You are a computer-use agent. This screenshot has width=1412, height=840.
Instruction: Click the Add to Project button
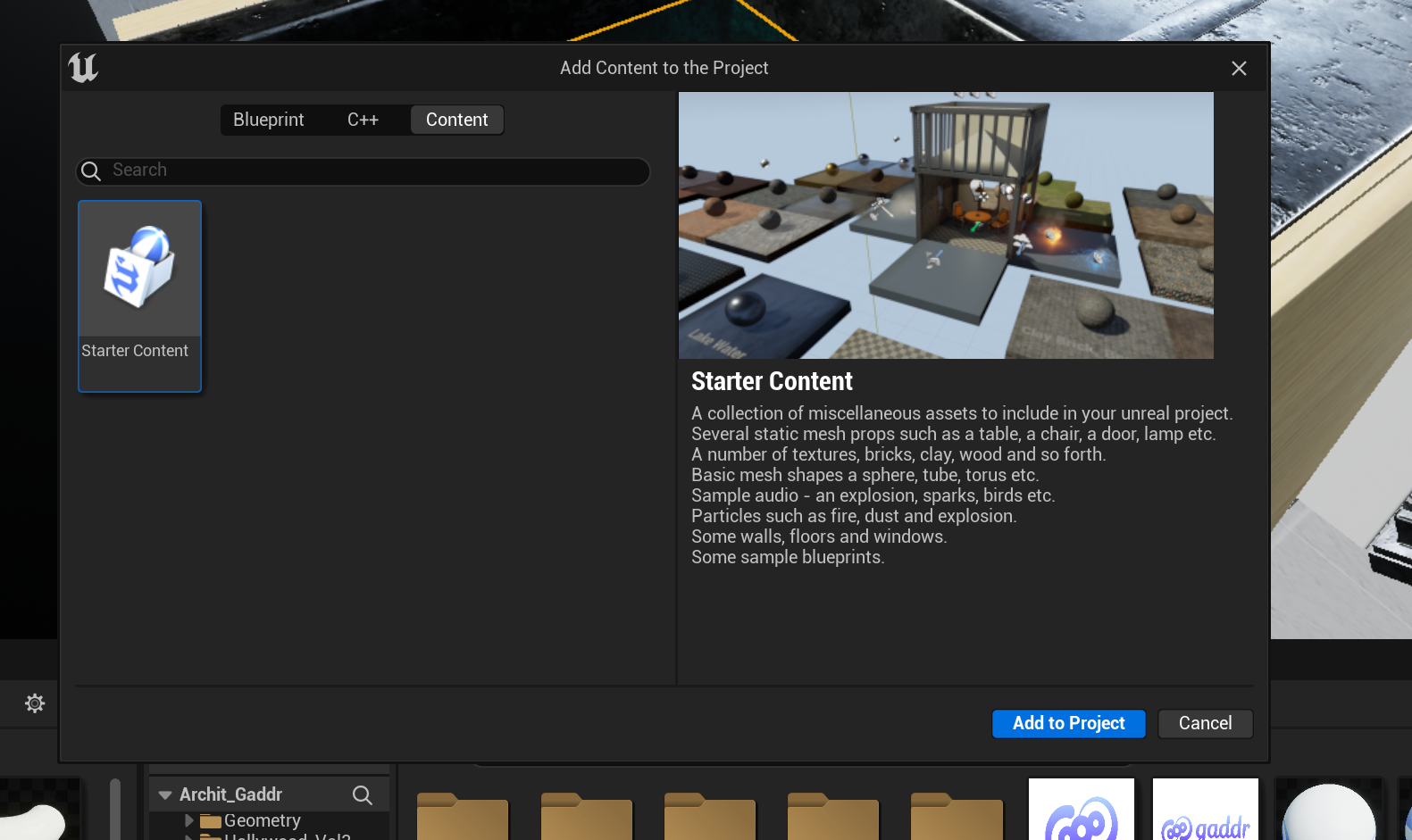coord(1068,723)
